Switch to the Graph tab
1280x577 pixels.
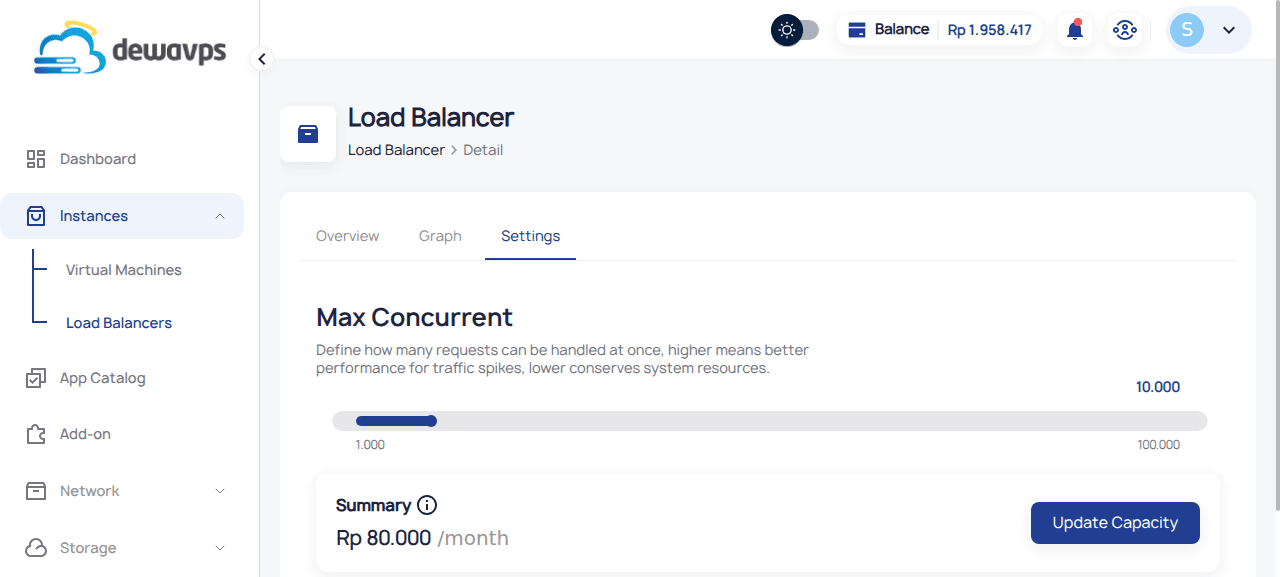coord(440,236)
